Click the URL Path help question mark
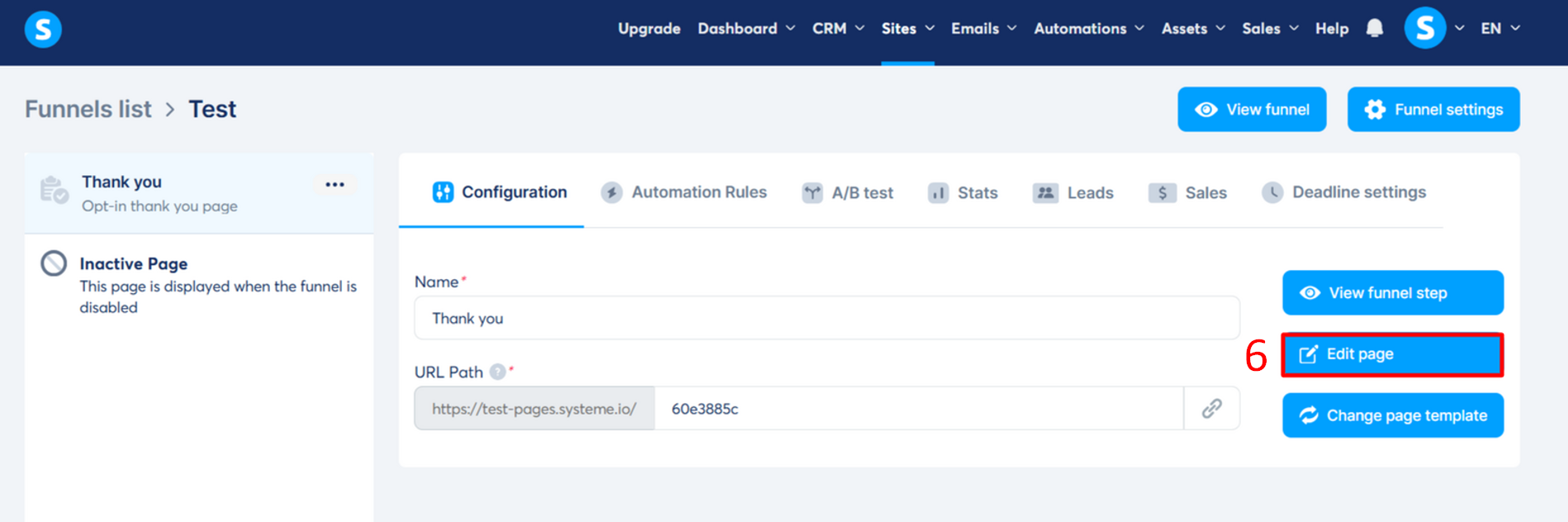1568x522 pixels. [497, 372]
